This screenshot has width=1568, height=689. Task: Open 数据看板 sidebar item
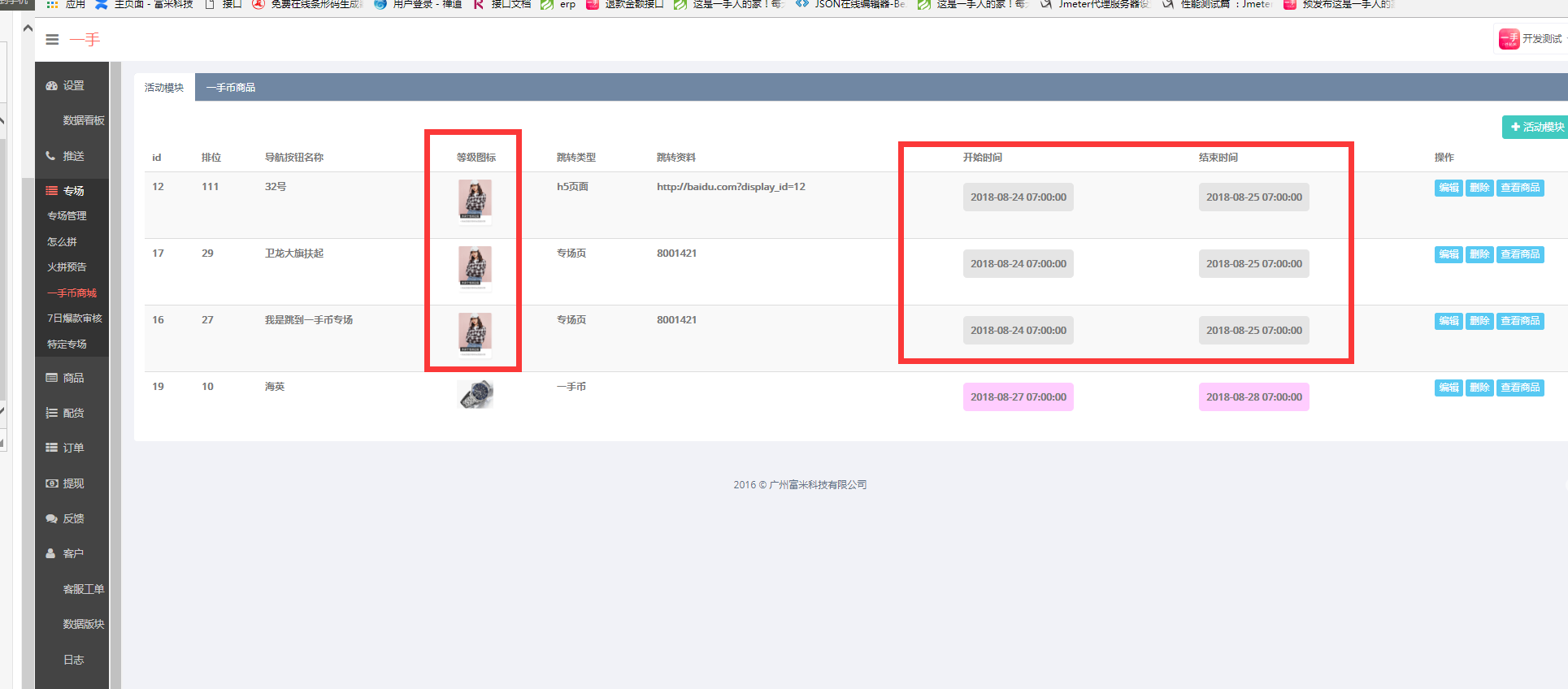tap(83, 120)
